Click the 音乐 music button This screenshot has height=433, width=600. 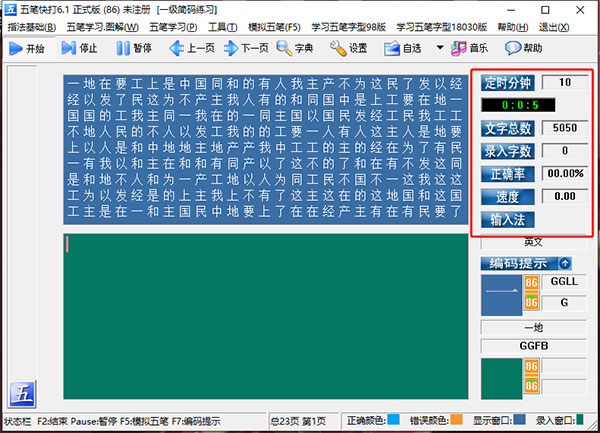pos(469,48)
